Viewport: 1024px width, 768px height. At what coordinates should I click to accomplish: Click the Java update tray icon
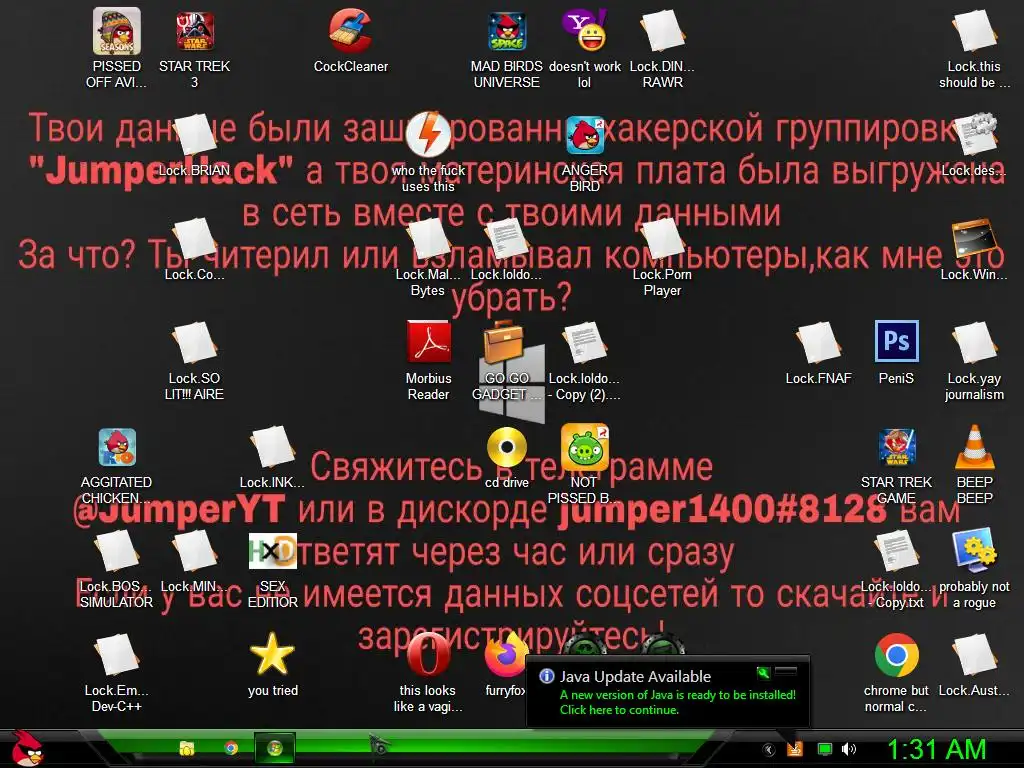794,749
